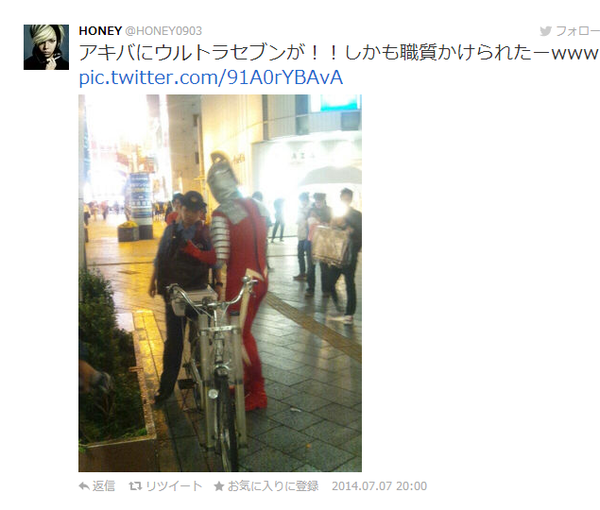The image size is (600, 510).
Task: Click the Twitter bird icon beside フォロー
Action: coord(546,31)
